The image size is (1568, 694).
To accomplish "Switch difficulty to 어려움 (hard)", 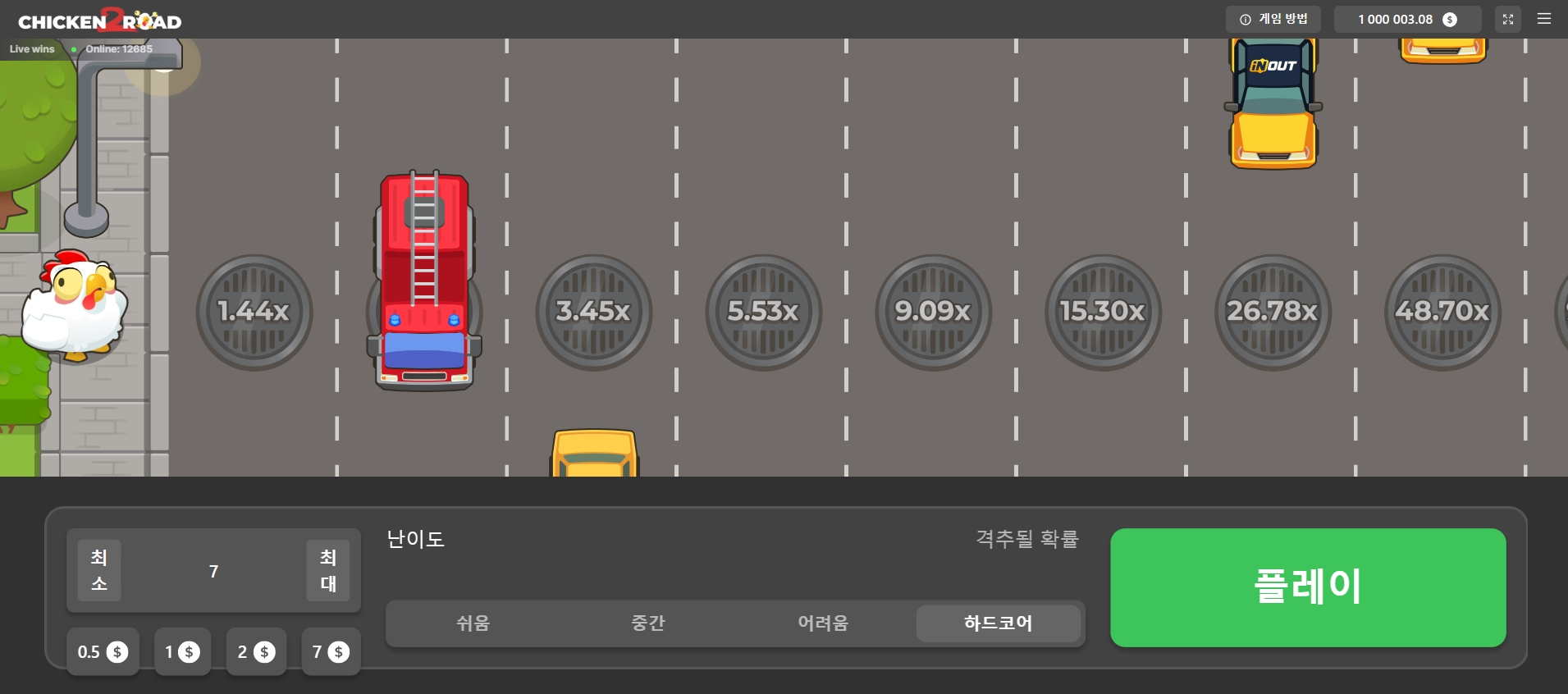I will (x=823, y=623).
